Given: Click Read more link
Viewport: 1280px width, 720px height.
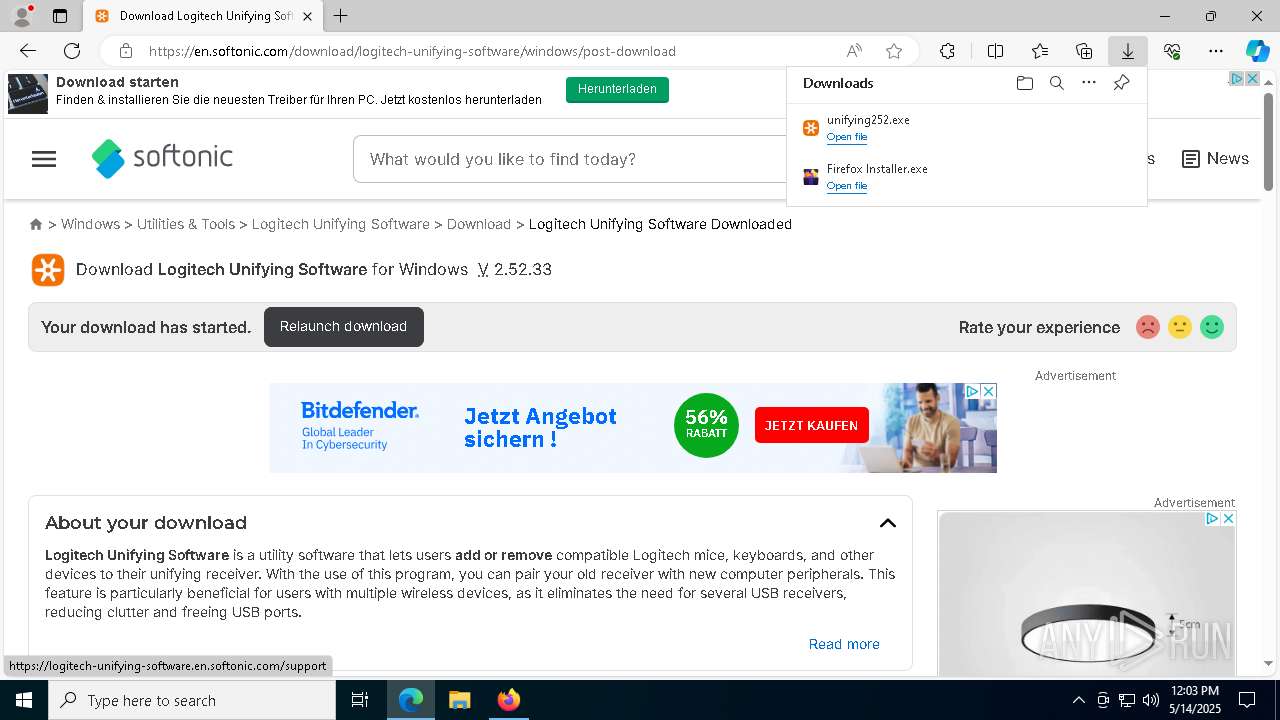Looking at the screenshot, I should pos(844,644).
